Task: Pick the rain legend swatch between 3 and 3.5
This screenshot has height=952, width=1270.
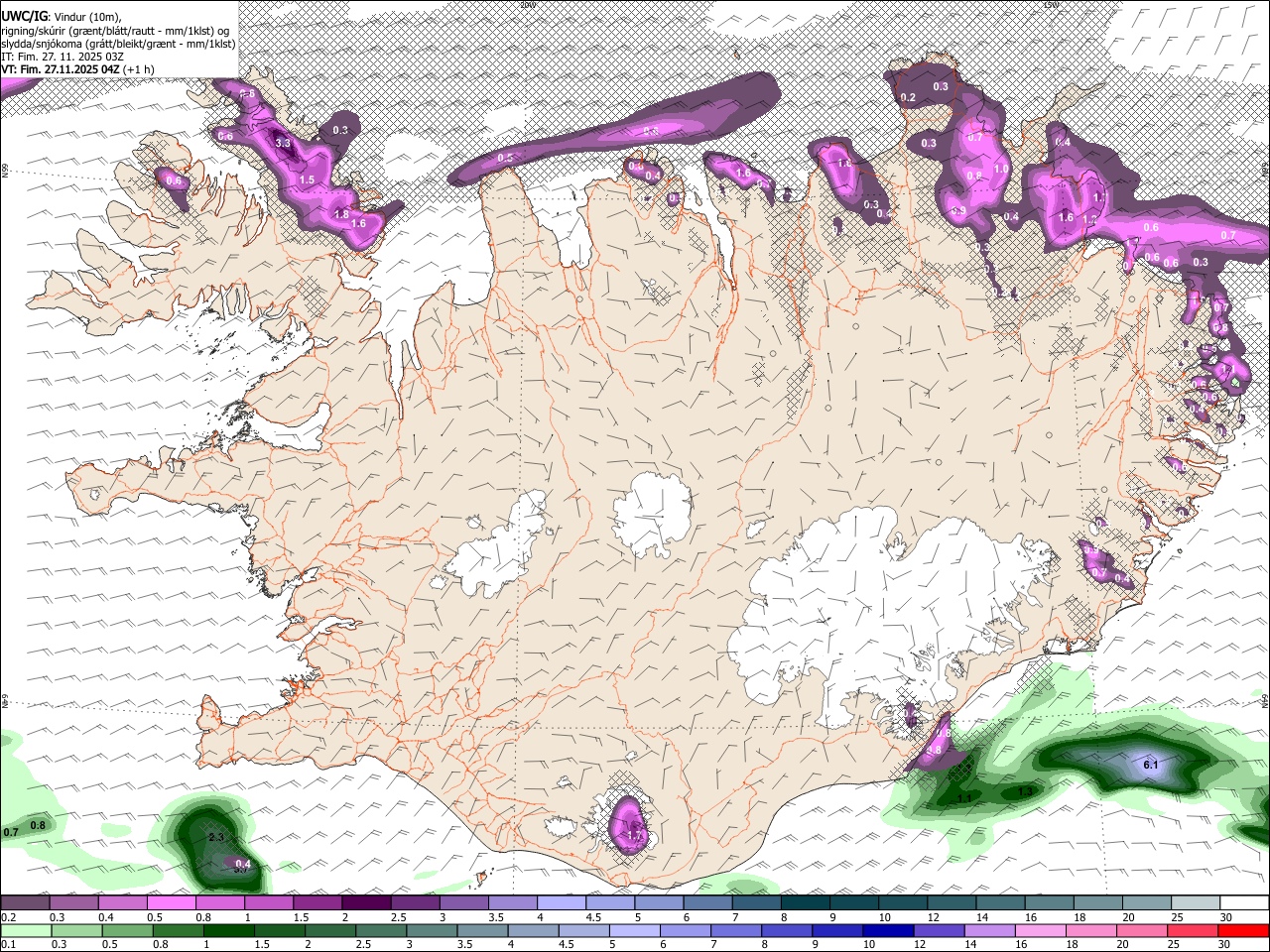Action: pyautogui.click(x=431, y=930)
